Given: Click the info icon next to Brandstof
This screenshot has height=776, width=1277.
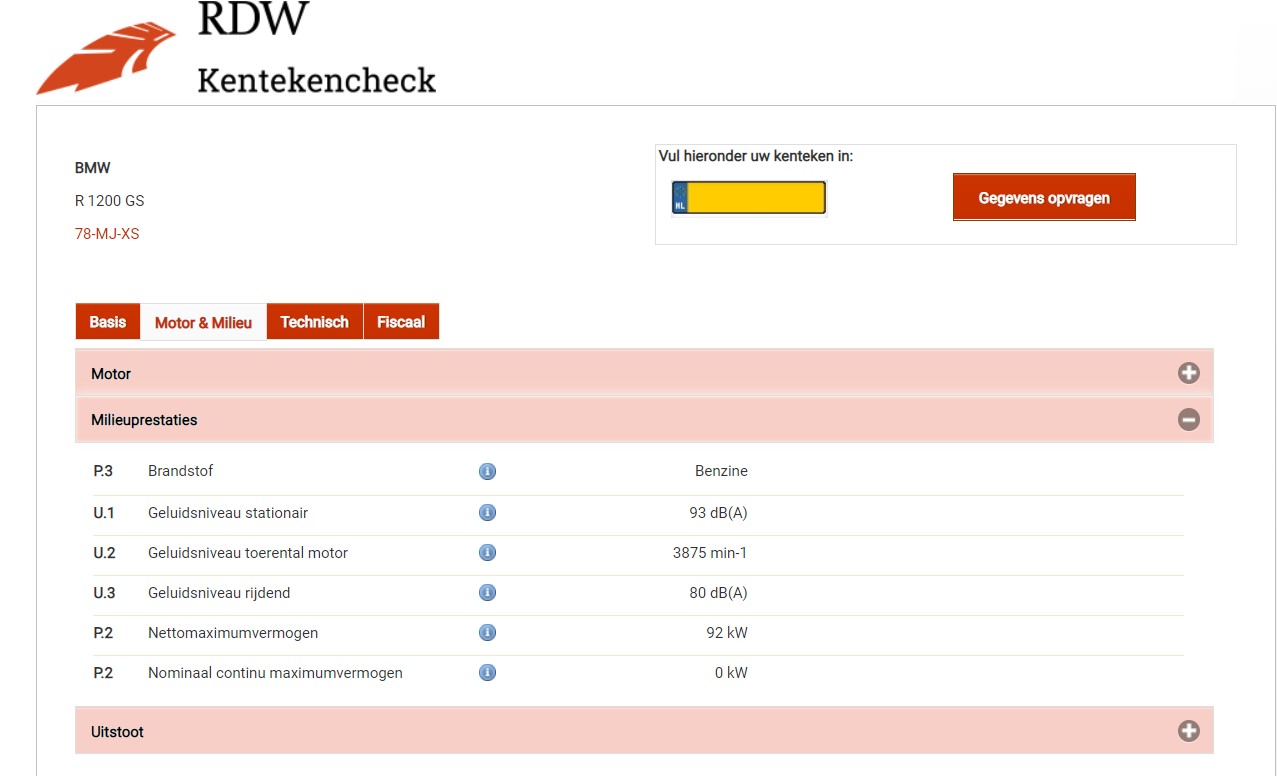Looking at the screenshot, I should coord(487,471).
